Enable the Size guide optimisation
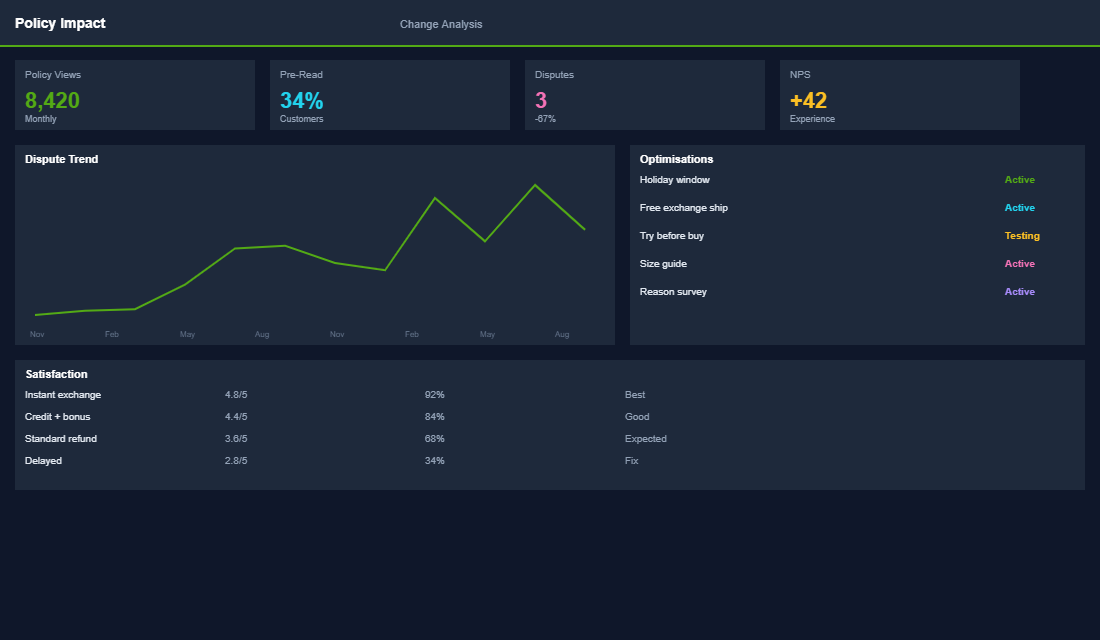 tap(1019, 263)
